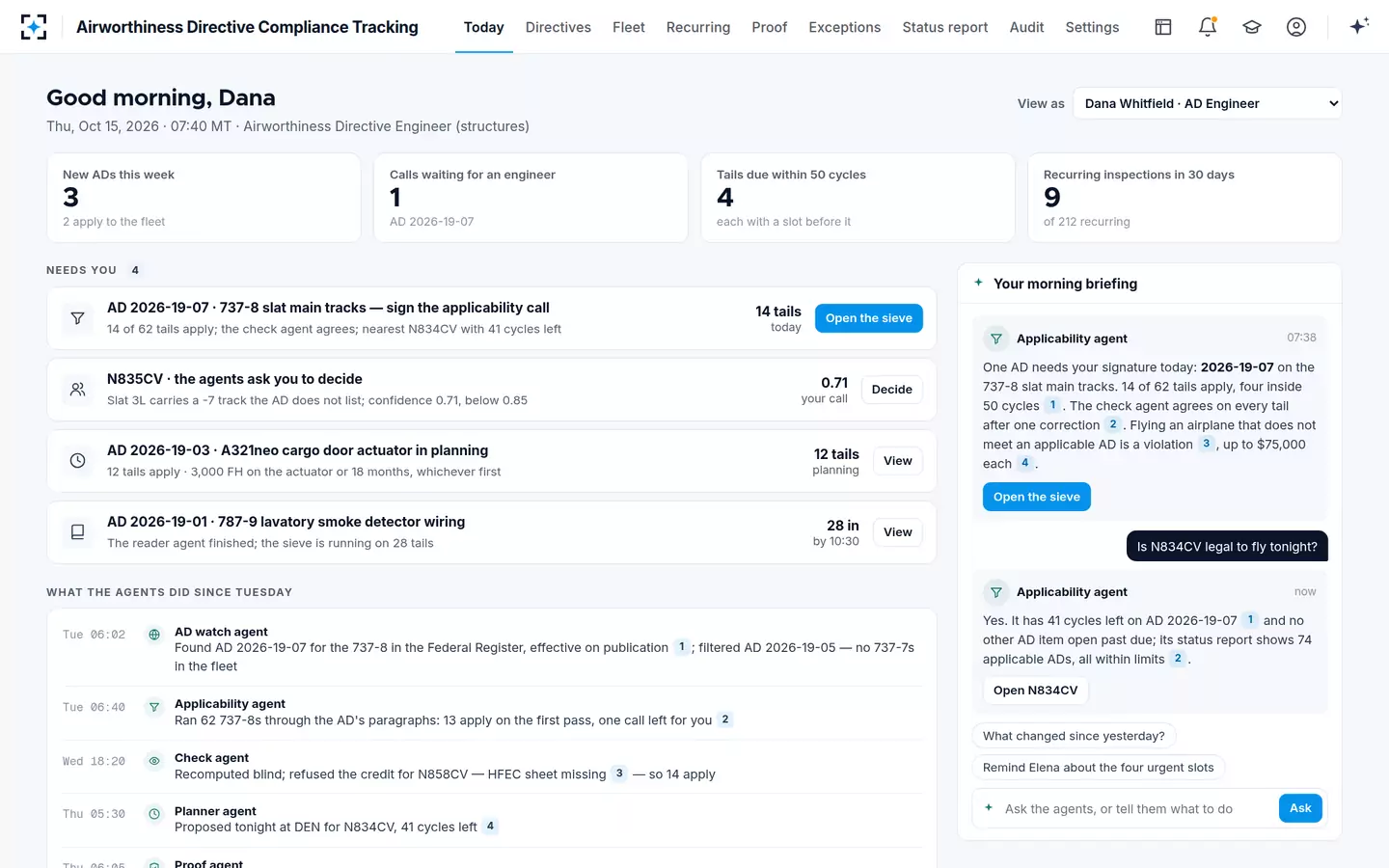Click the app logo icon
The width and height of the screenshot is (1389, 868).
(x=34, y=27)
